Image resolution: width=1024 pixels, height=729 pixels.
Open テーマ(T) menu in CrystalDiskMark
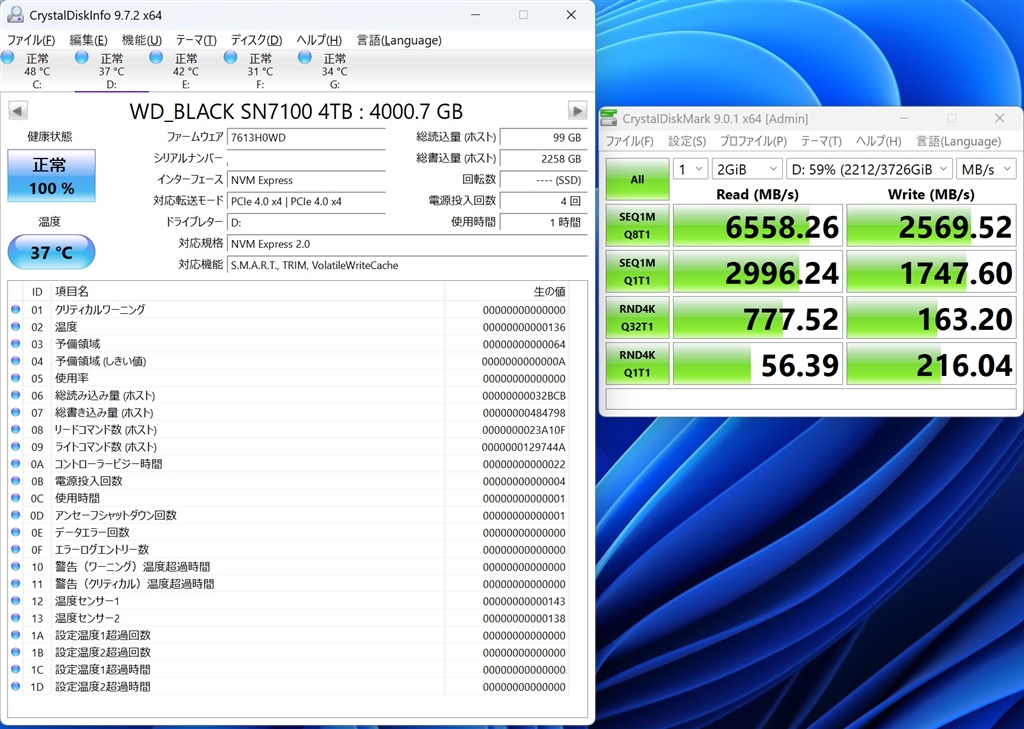click(x=821, y=141)
